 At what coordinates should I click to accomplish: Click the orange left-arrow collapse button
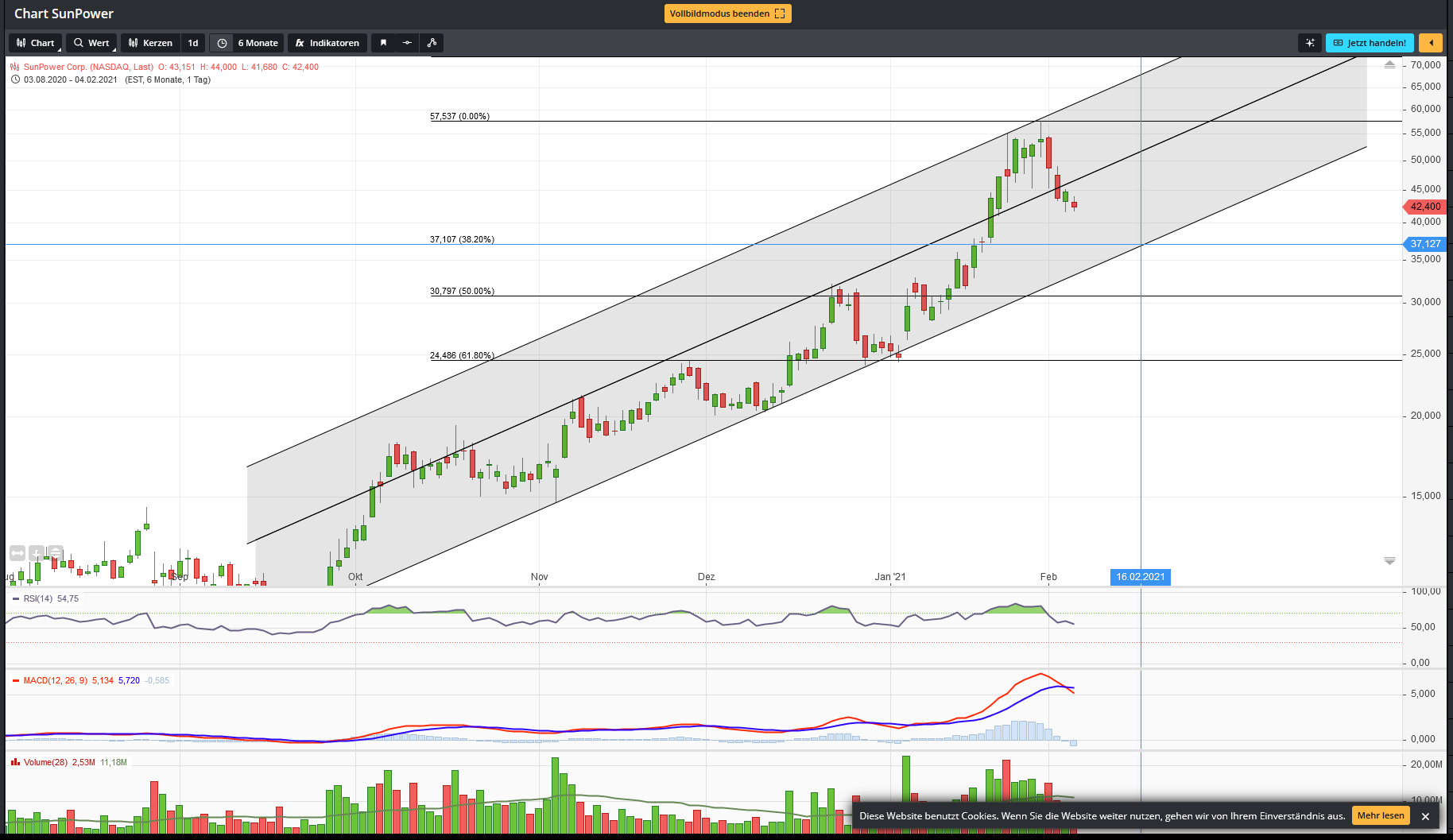(1431, 43)
